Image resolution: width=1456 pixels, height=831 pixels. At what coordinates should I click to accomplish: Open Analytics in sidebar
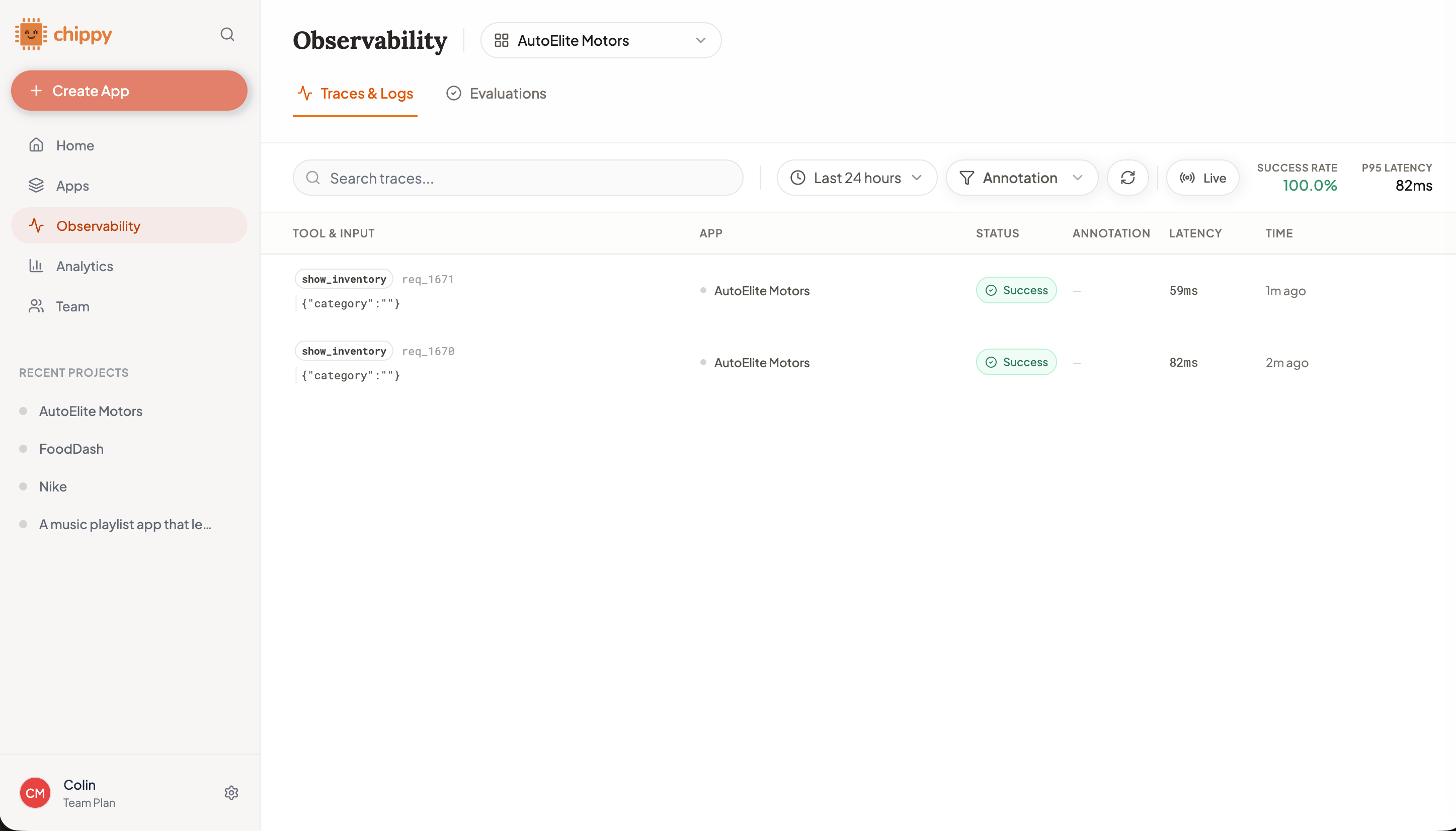coord(129,266)
